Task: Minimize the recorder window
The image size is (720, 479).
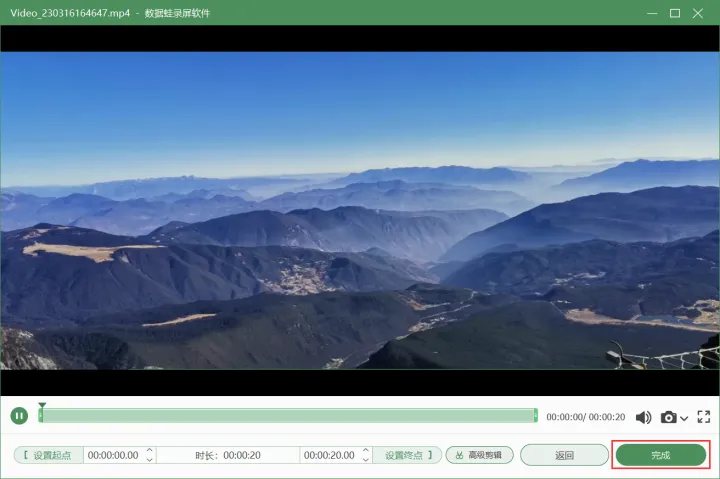Action: [x=652, y=13]
